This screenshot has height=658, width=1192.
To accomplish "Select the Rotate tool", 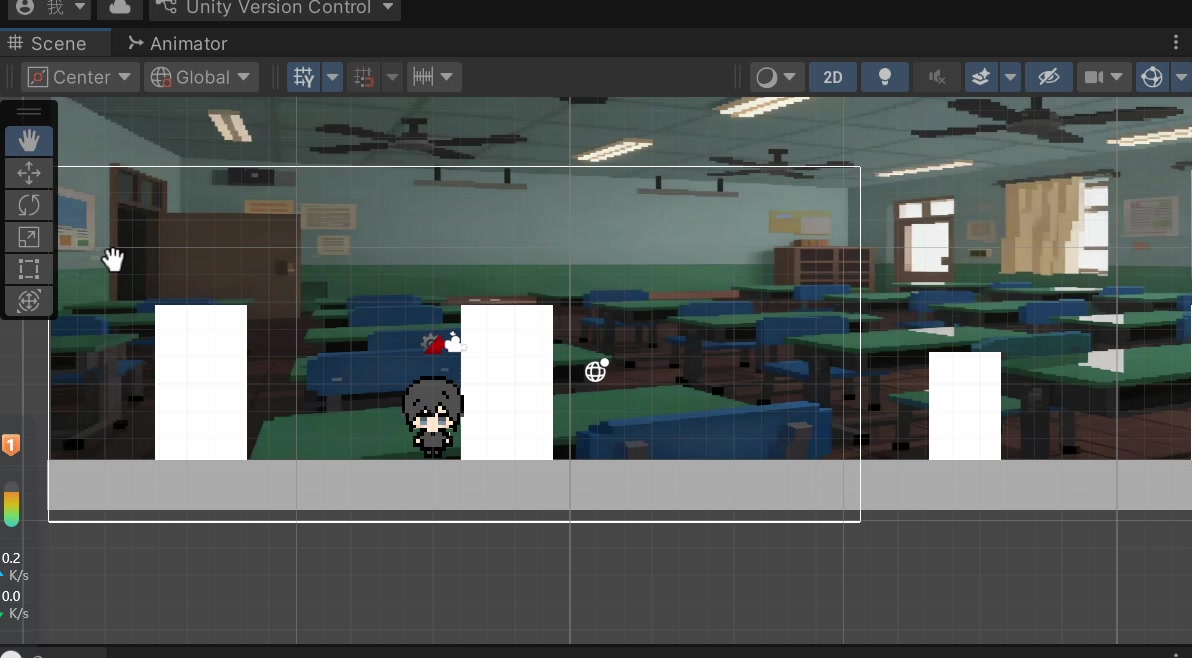I will pos(29,205).
